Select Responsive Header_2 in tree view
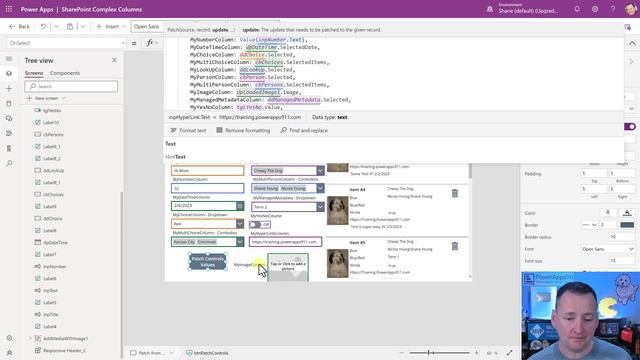Viewport: 640px width, 360px height. coord(64,351)
